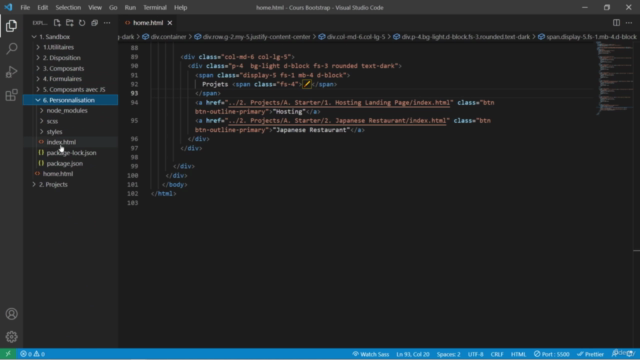The width and height of the screenshot is (640, 360).
Task: Click Prettier status bar item
Action: pos(590,354)
